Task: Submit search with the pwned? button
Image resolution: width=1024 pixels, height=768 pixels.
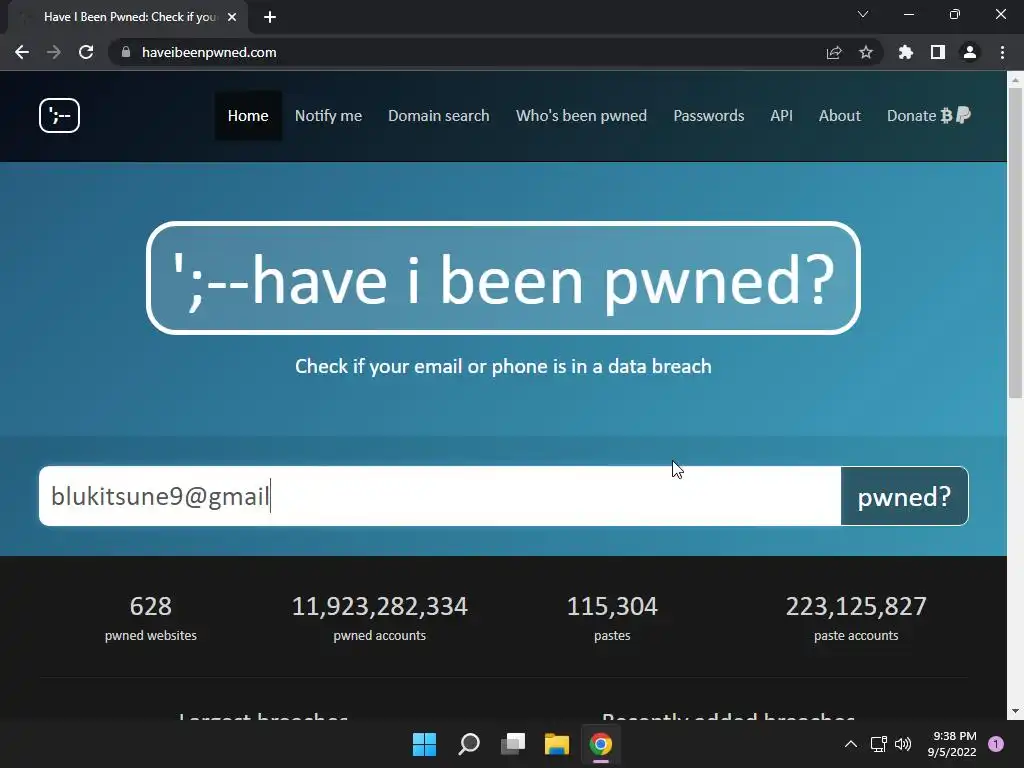Action: [x=904, y=496]
